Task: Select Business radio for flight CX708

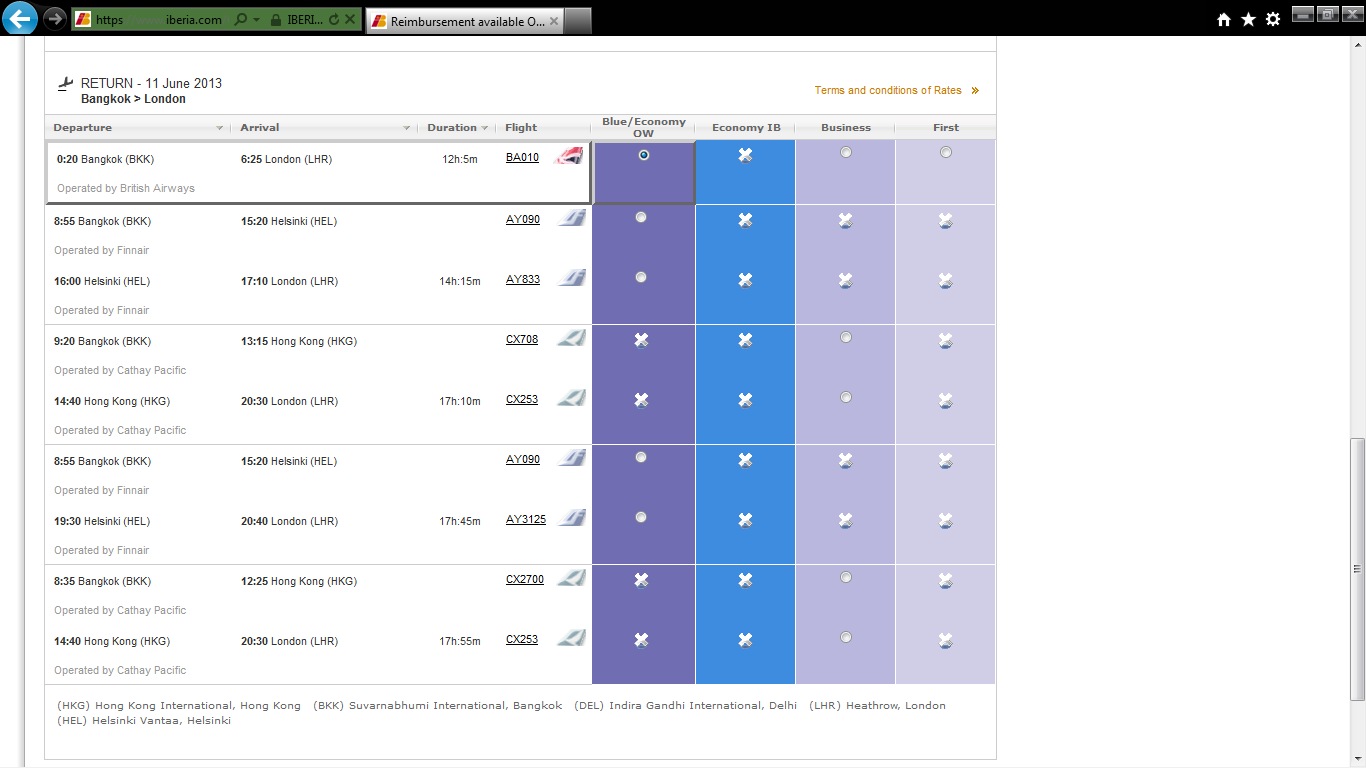Action: click(x=846, y=337)
